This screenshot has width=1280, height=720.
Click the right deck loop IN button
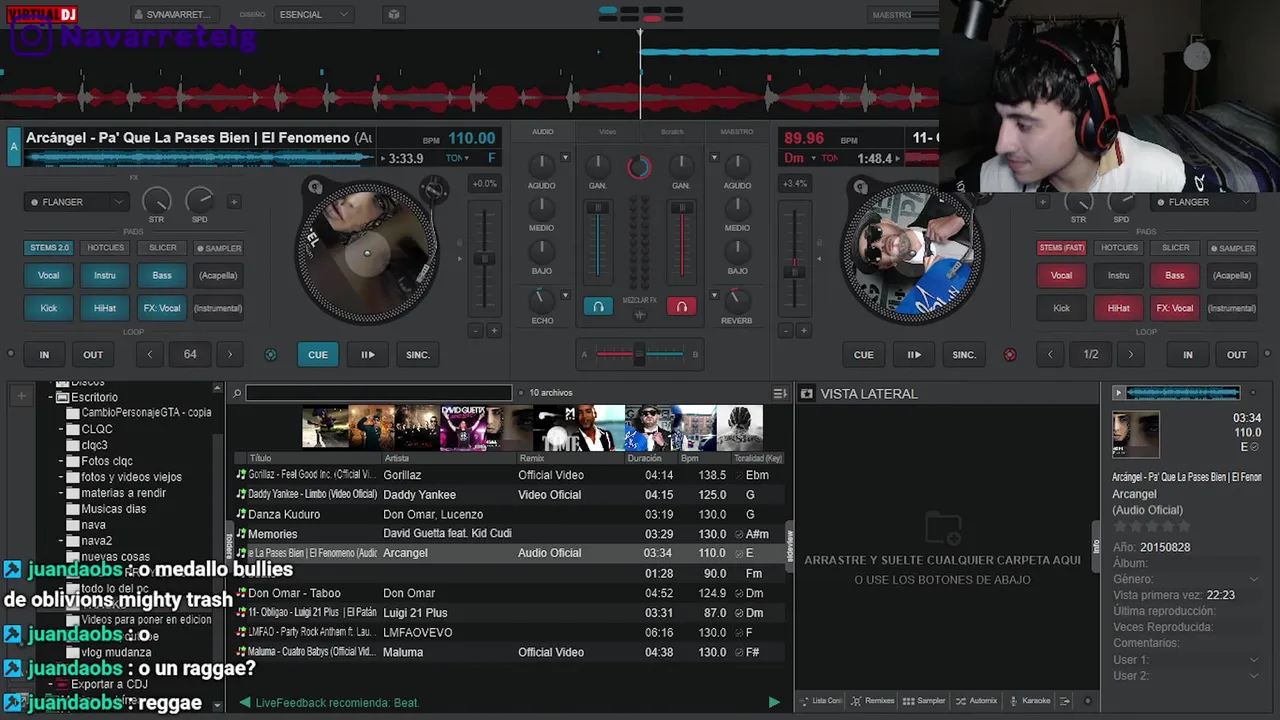coord(1187,354)
